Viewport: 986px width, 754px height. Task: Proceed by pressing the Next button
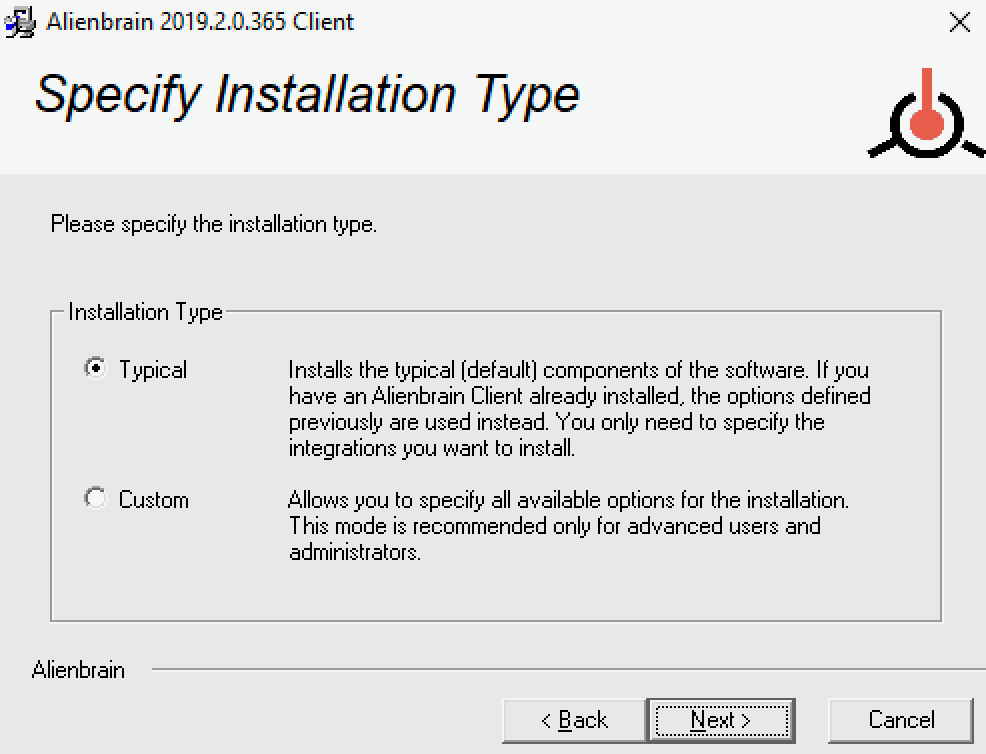(721, 720)
